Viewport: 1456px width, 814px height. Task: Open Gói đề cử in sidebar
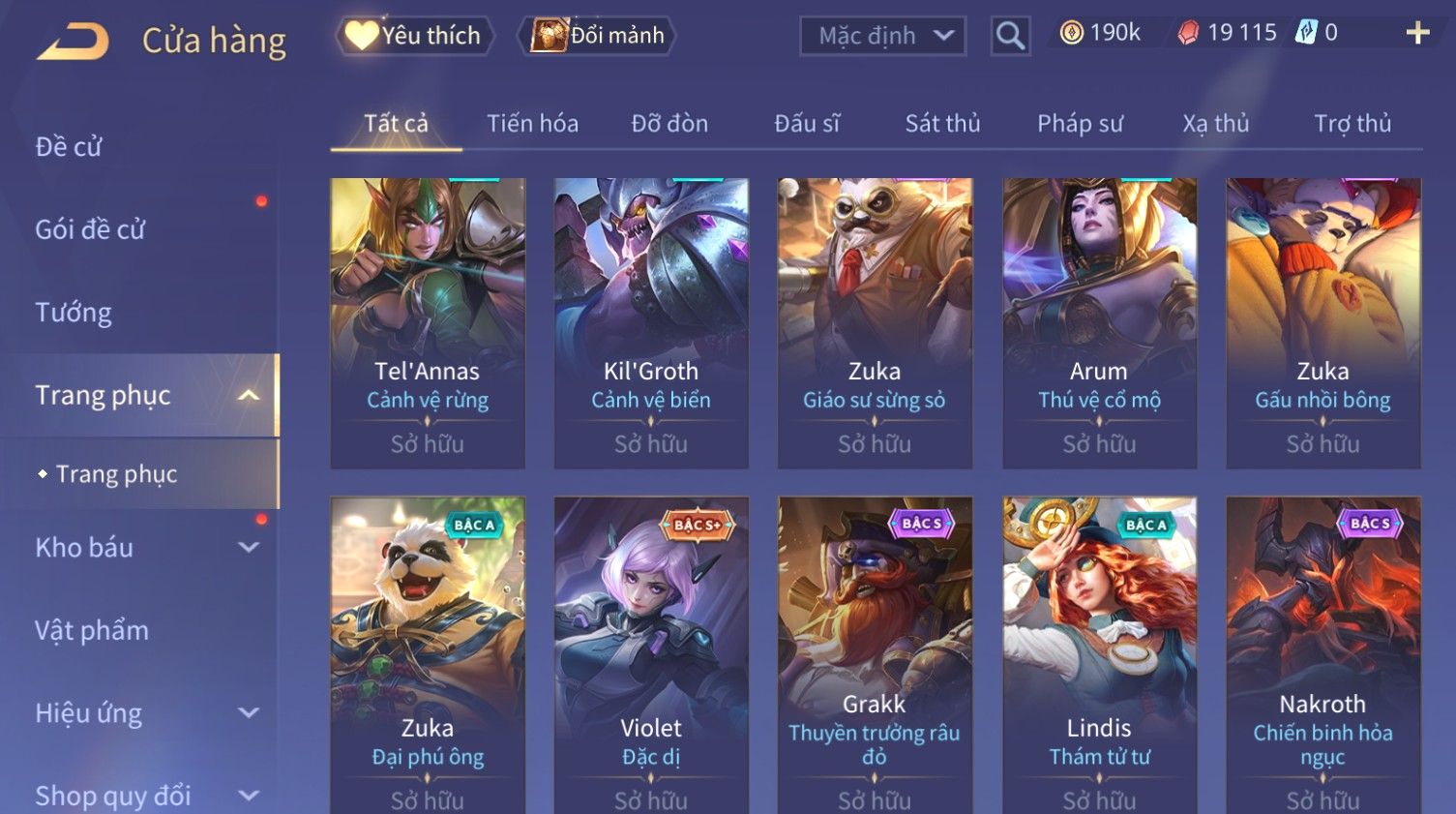coord(90,229)
